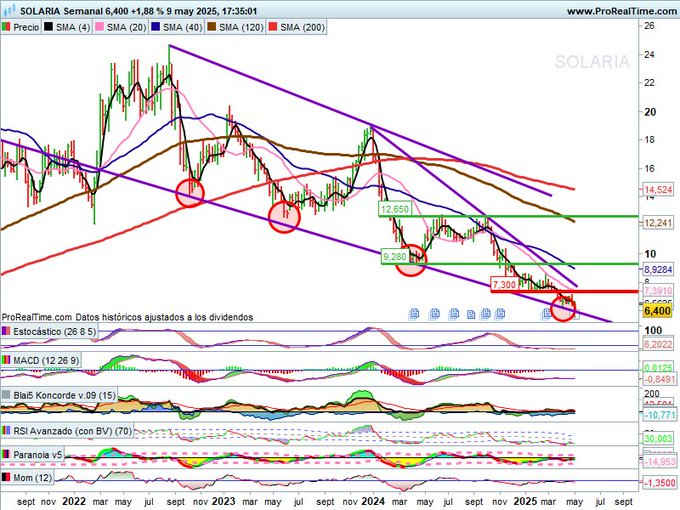Click the Precio candlestick legend icon
The image size is (680, 510).
[x=6, y=27]
